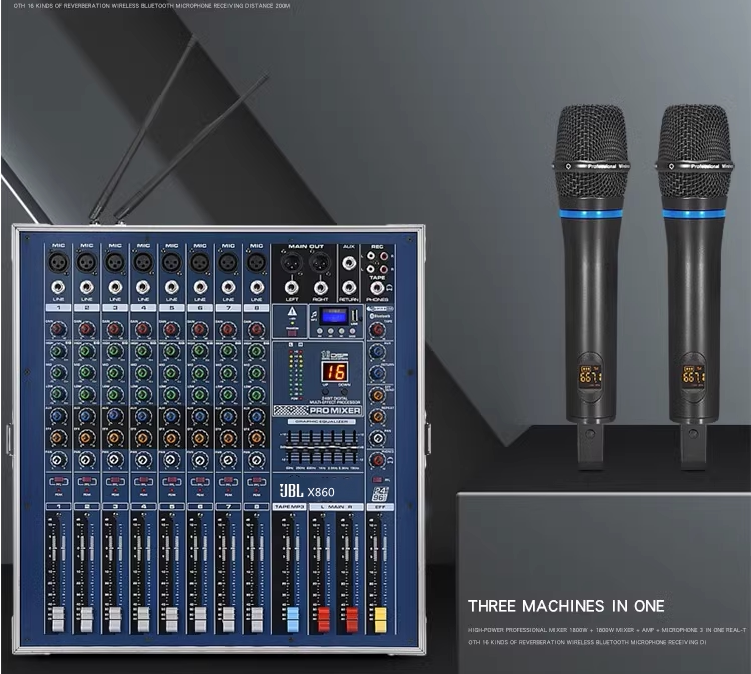
Task: Click channel 5 red gain knob
Action: (171, 329)
